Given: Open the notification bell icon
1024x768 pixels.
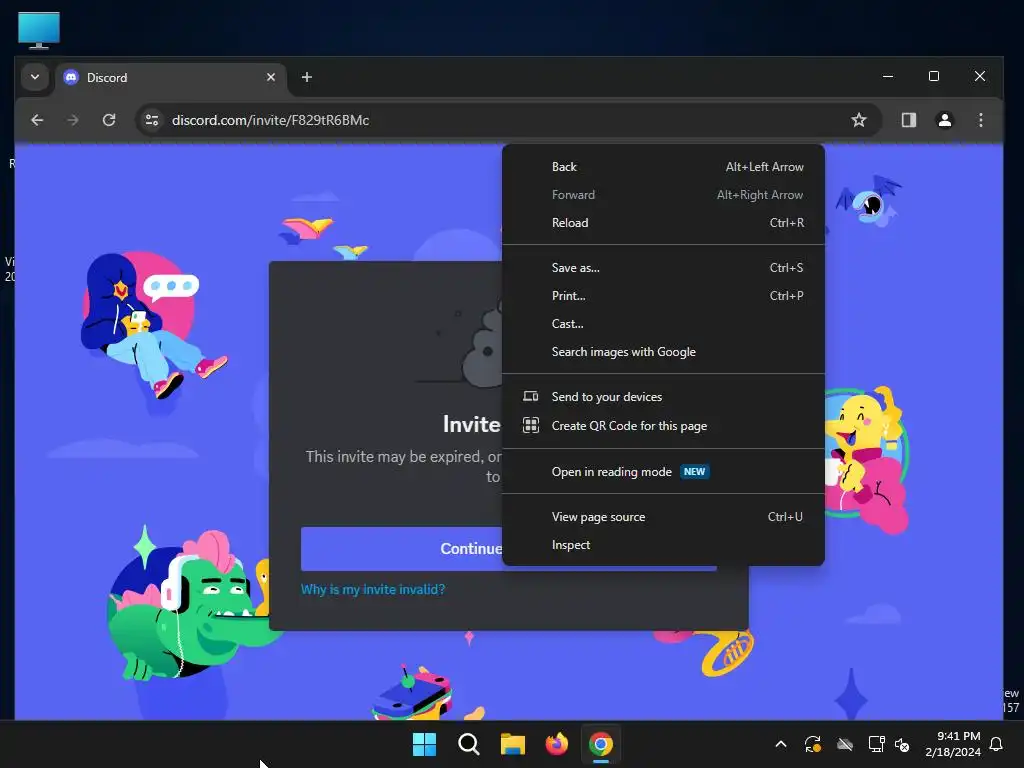Looking at the screenshot, I should click(996, 744).
